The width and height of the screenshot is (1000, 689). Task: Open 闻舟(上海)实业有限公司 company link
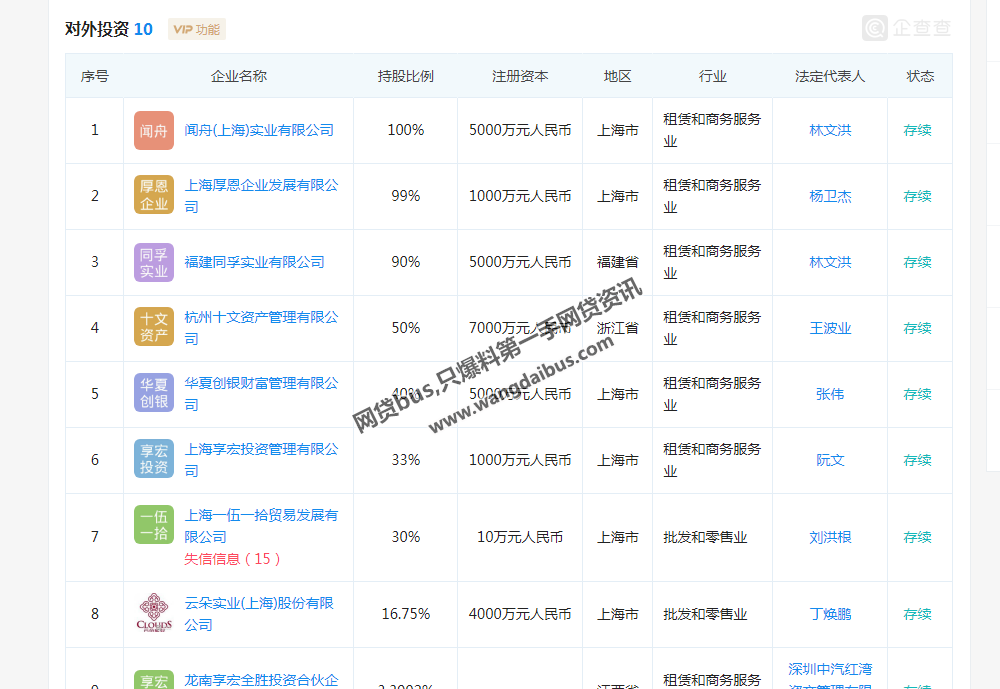(259, 130)
